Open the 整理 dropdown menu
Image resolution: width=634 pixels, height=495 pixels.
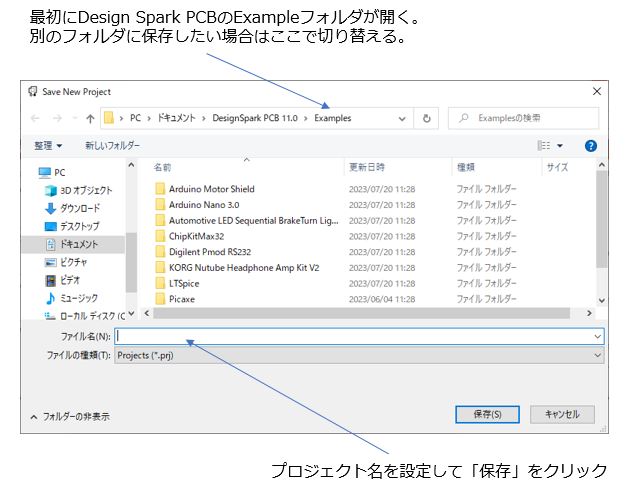click(48, 145)
